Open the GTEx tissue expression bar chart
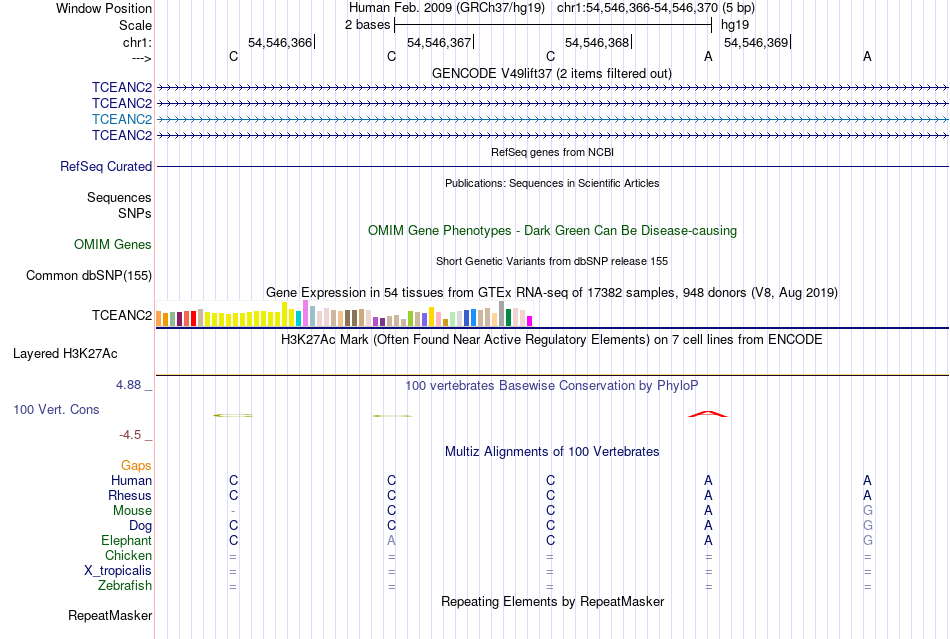 pos(344,314)
